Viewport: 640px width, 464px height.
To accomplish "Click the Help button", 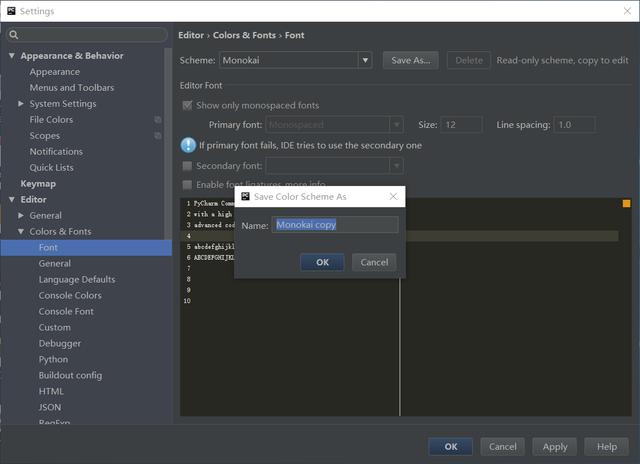I will [x=607, y=447].
